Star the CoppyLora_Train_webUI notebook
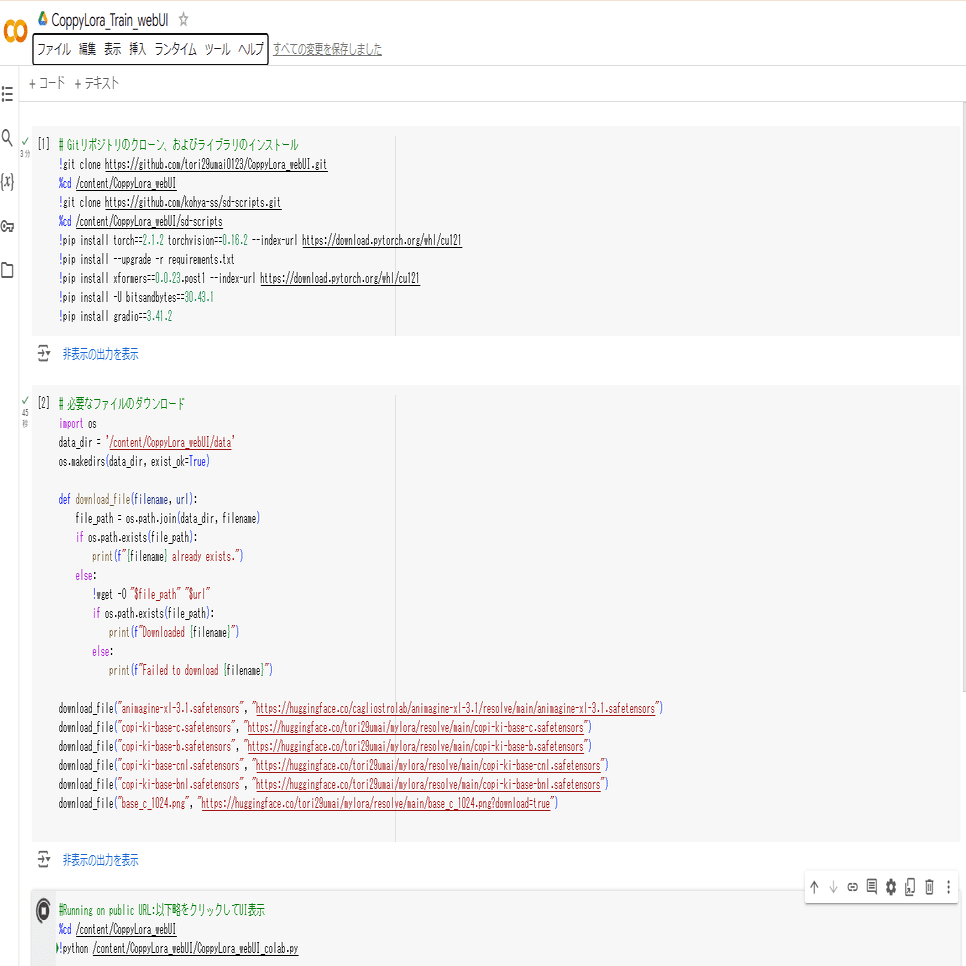Screen dimensions: 966x966 click(183, 20)
